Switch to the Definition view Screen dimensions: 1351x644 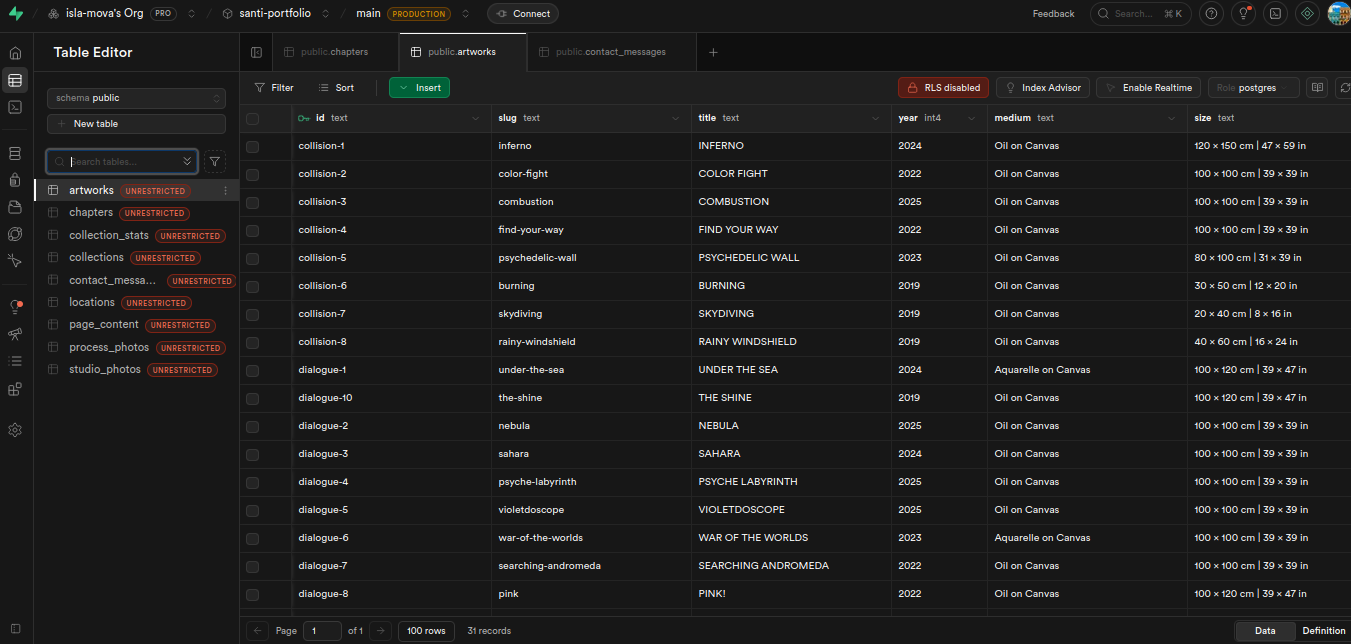point(1323,631)
